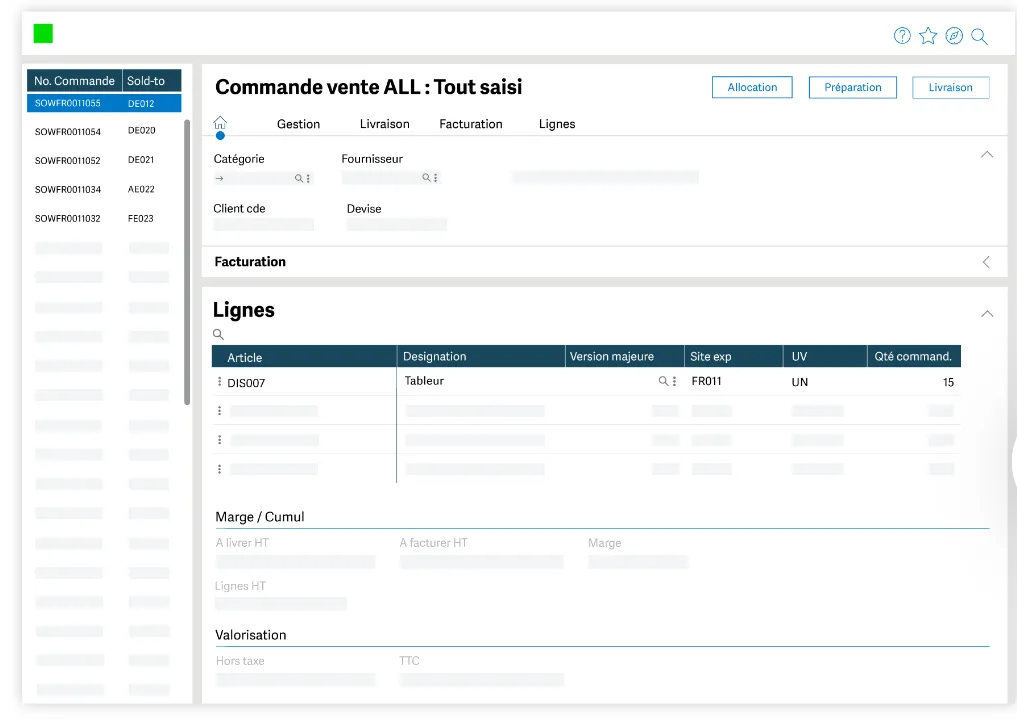Click the FE023 sold-to cell
This screenshot has width=1017, height=719.
pos(141,218)
